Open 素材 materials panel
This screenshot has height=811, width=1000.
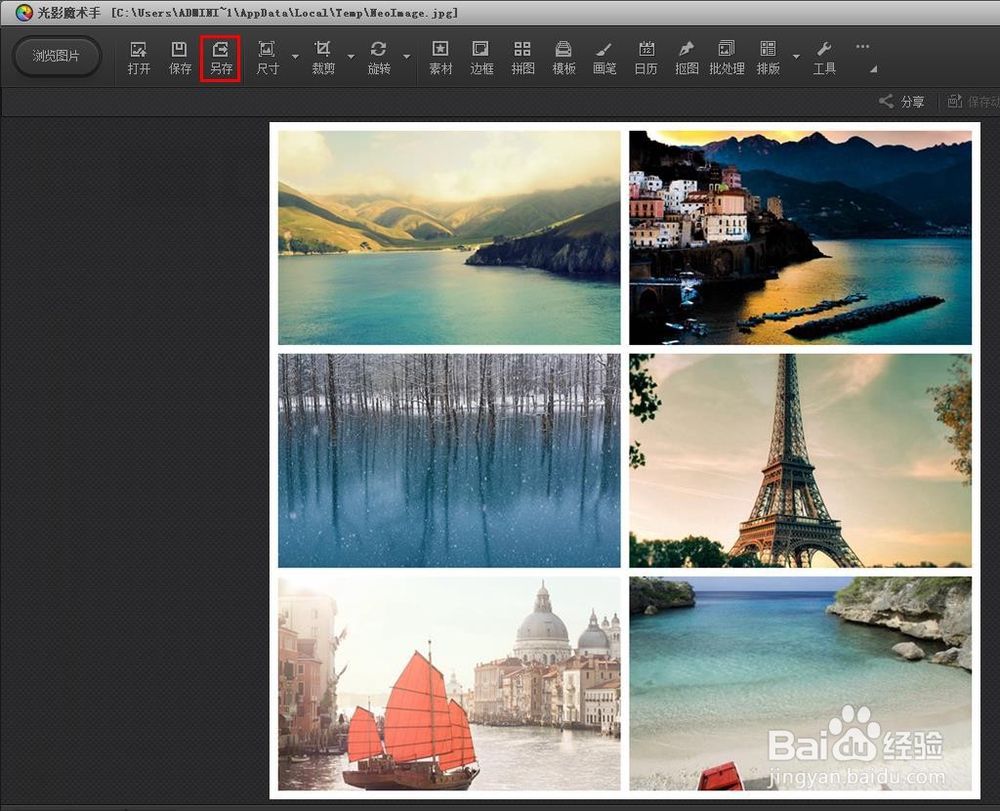click(441, 58)
